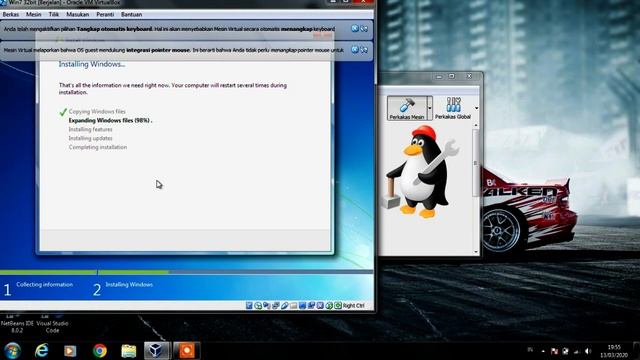Open the Masukan menu

[78, 14]
